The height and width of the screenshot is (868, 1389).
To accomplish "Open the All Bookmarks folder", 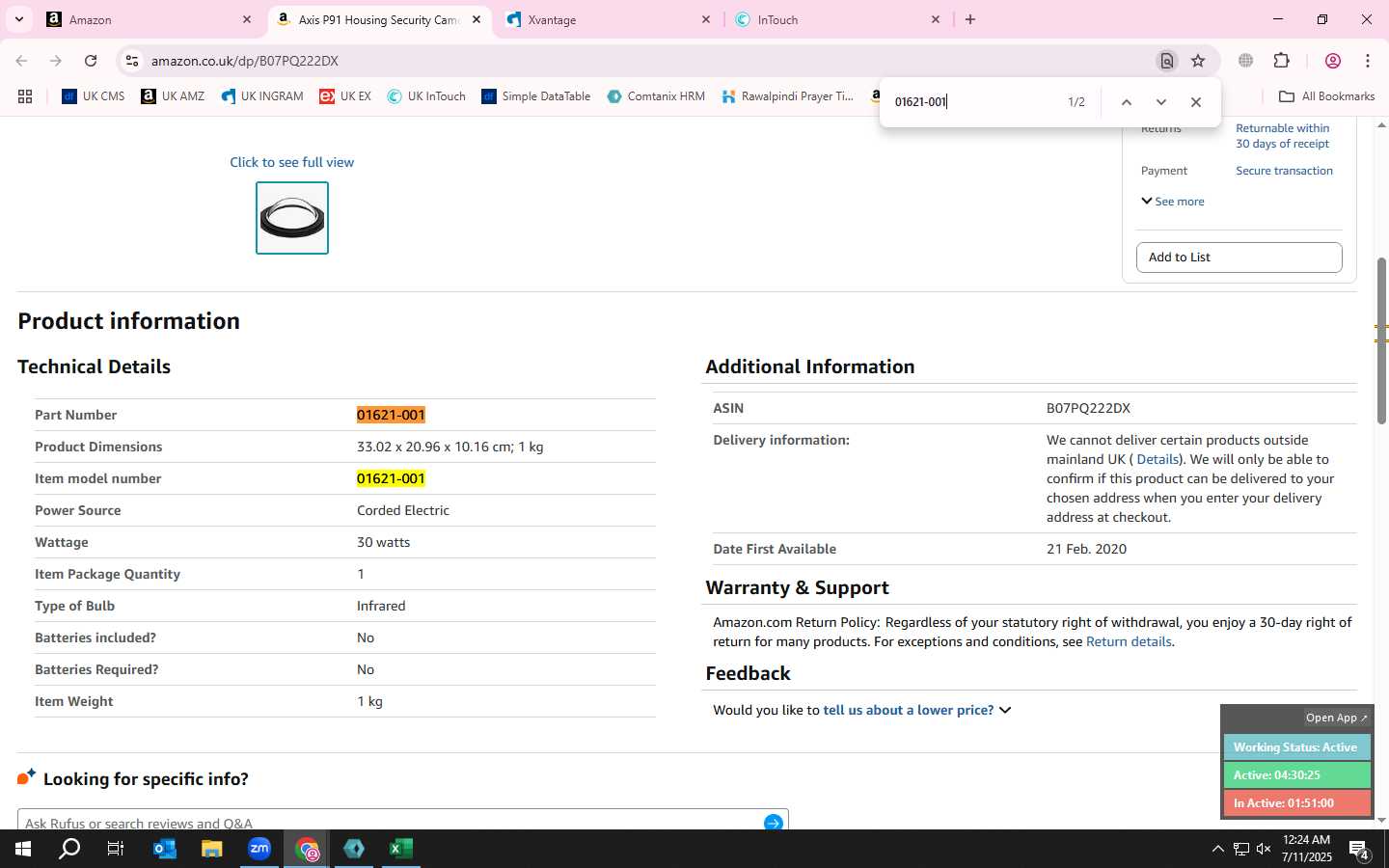I will pos(1326,96).
